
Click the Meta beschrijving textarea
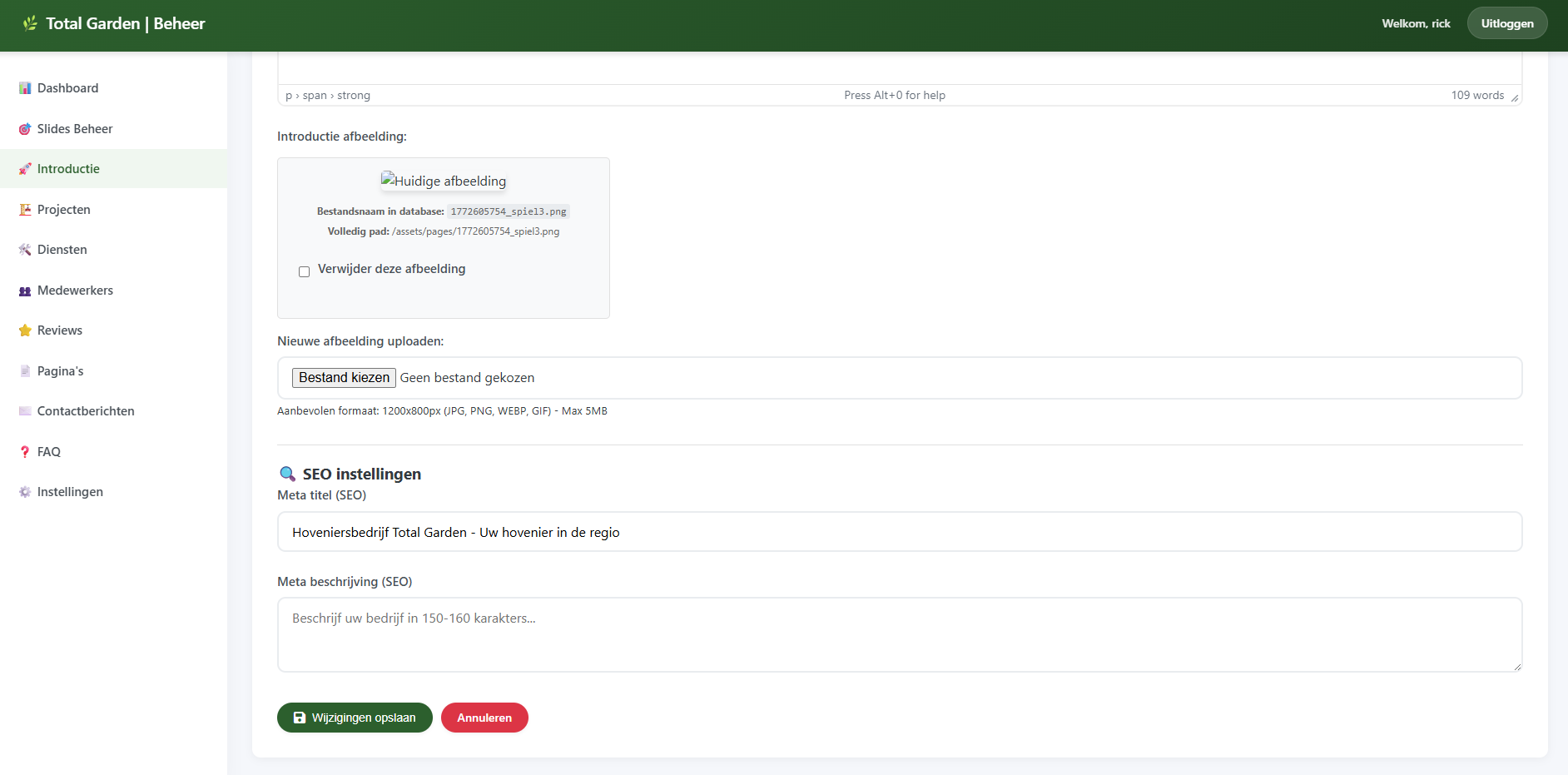(x=900, y=634)
